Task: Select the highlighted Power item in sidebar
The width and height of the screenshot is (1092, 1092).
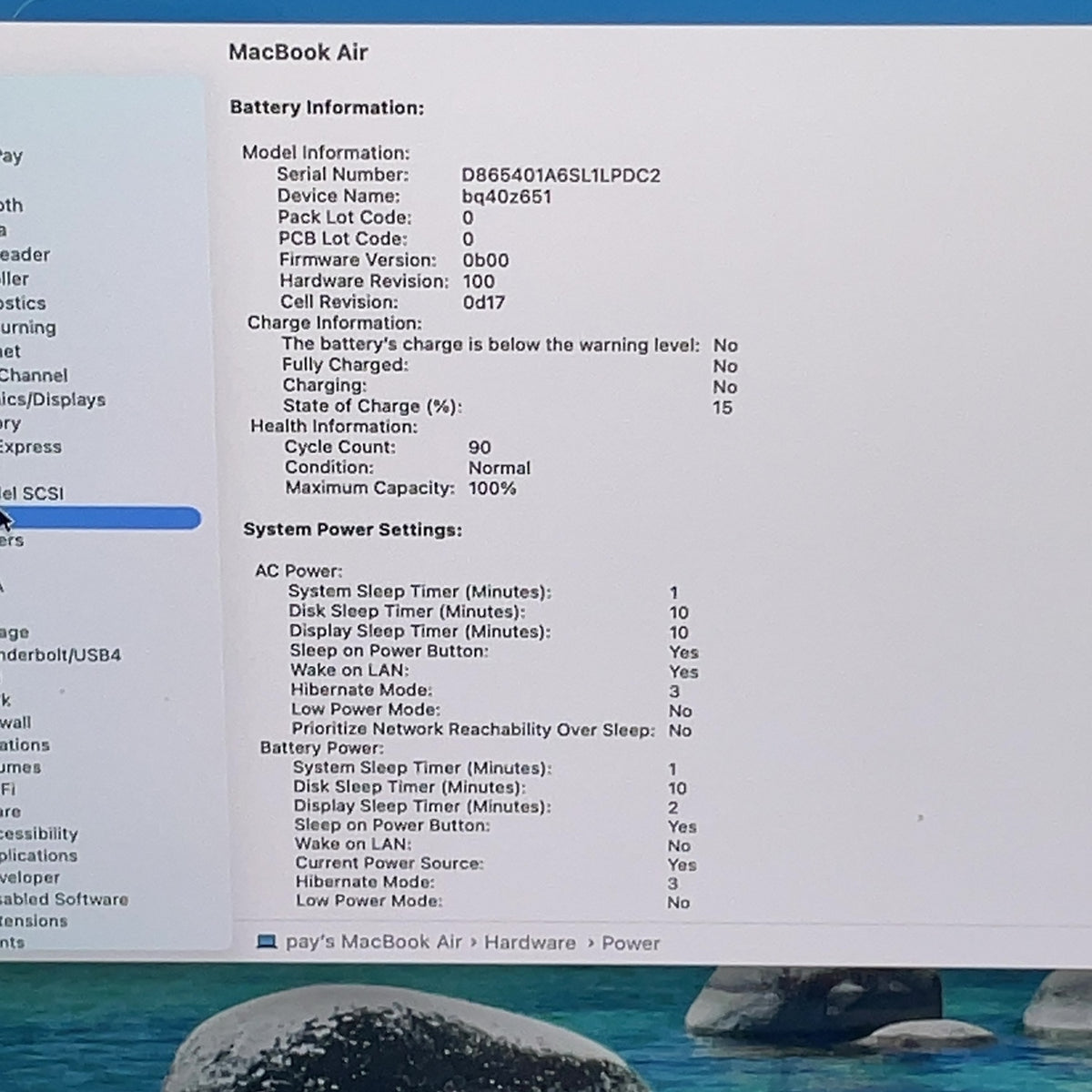Action: coord(100,519)
